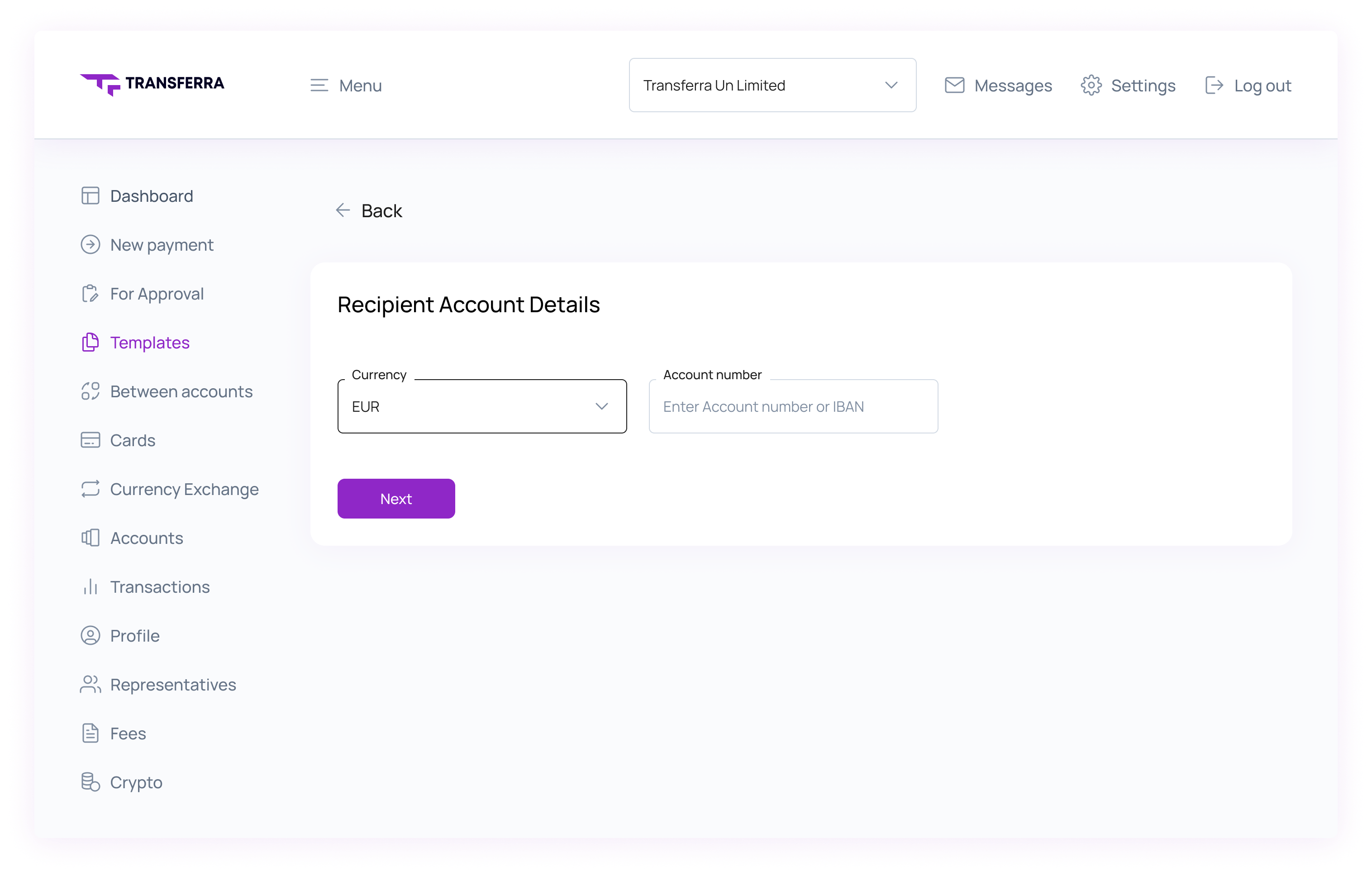Open Accounts page
1372x876 pixels.
(132, 538)
